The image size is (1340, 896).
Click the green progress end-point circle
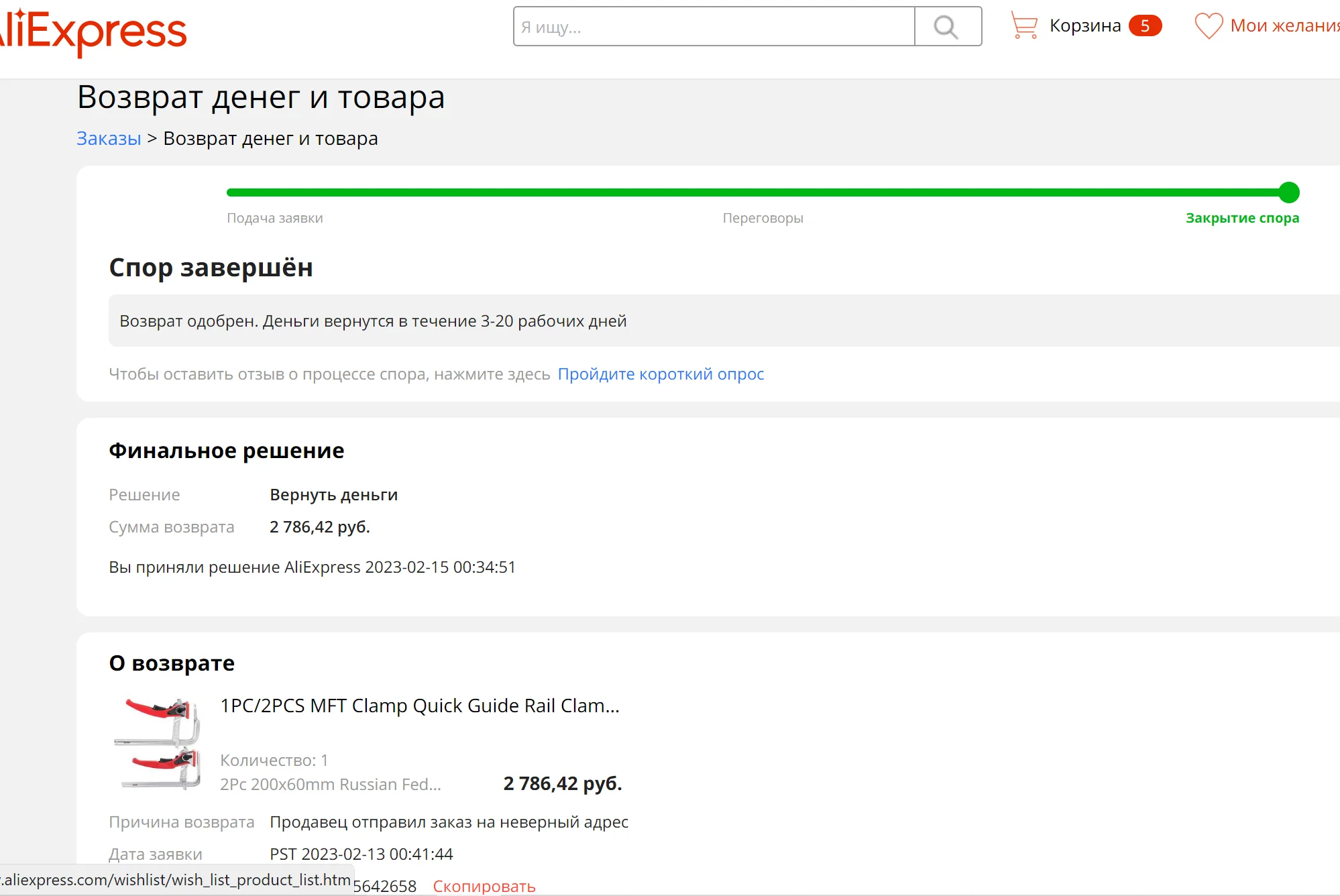point(1288,192)
